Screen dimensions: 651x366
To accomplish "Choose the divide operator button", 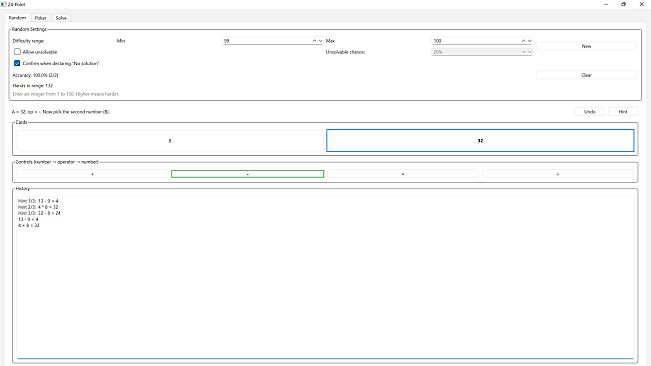I will tap(558, 174).
